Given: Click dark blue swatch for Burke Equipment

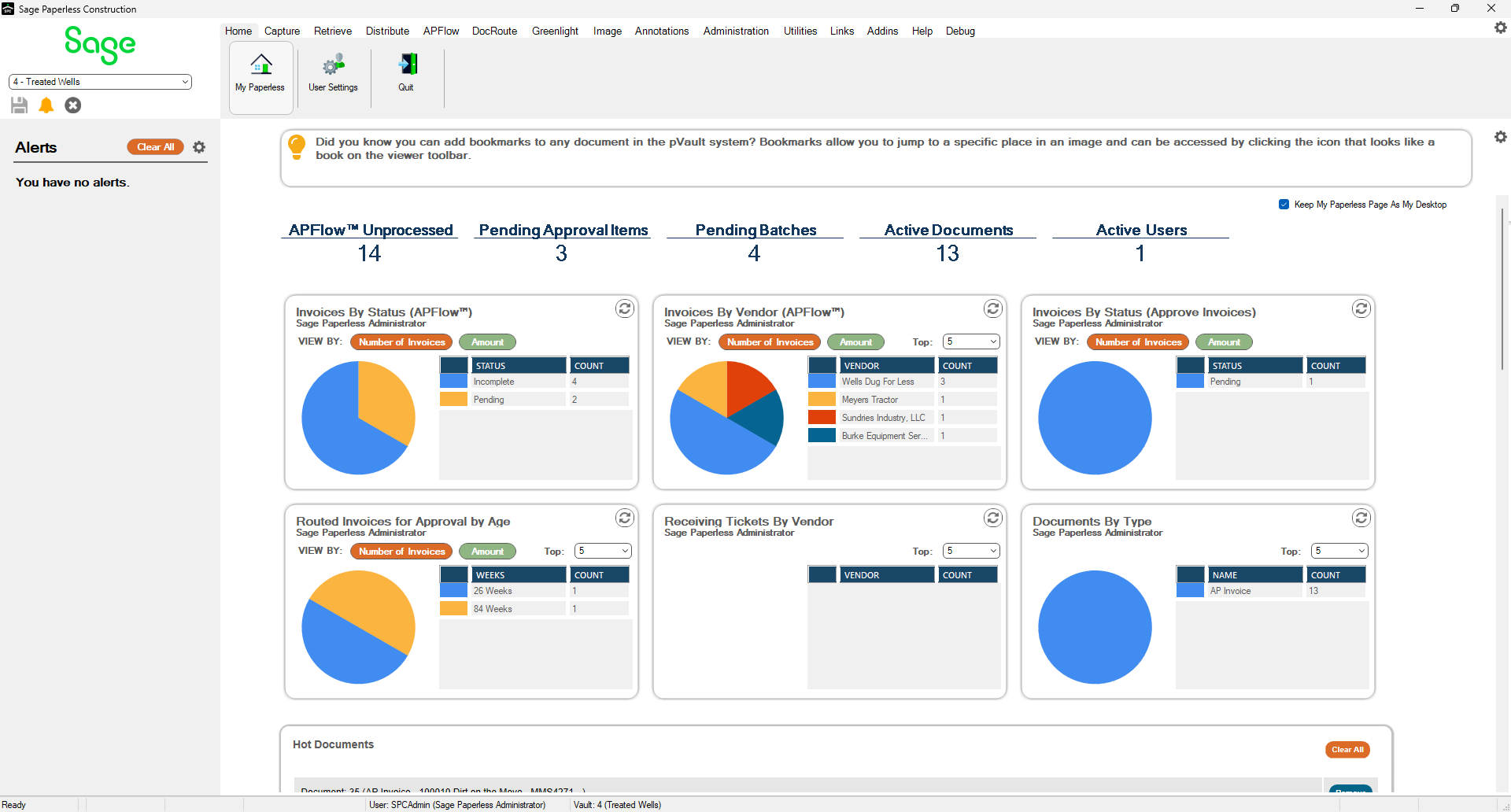Looking at the screenshot, I should 822,436.
